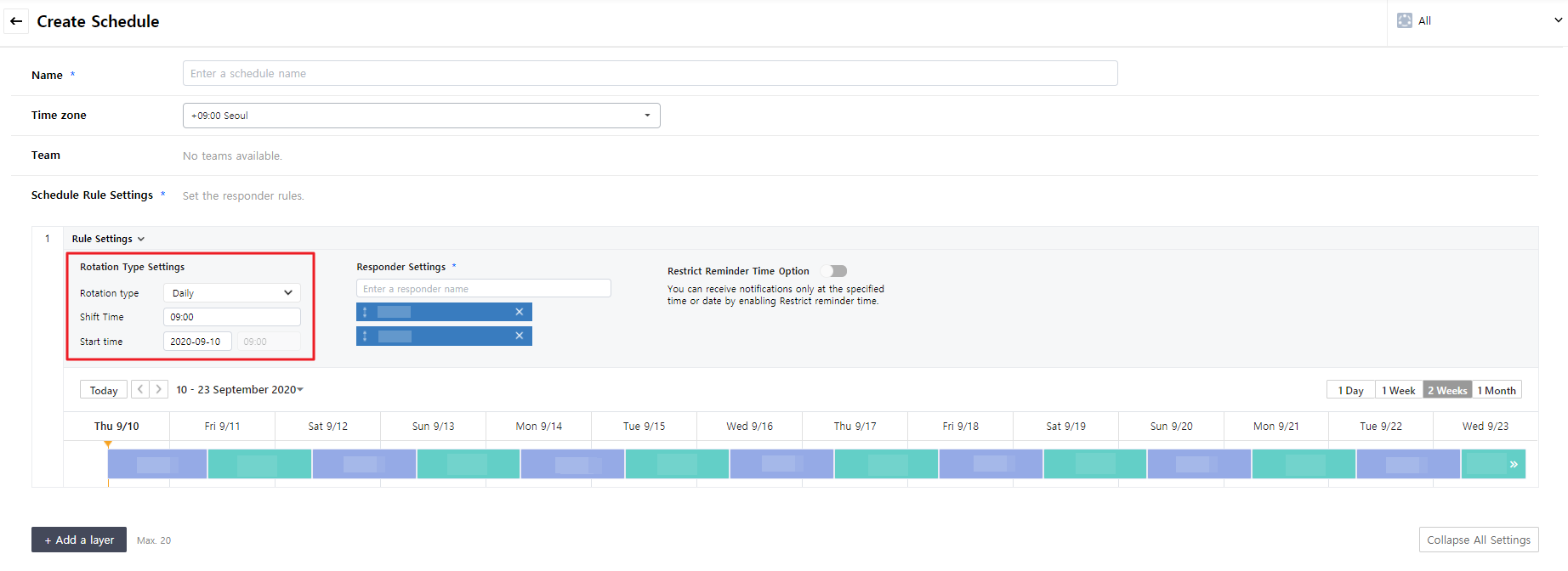Click the schedule Name input field
Screen dimensions: 1568x571
tap(650, 74)
